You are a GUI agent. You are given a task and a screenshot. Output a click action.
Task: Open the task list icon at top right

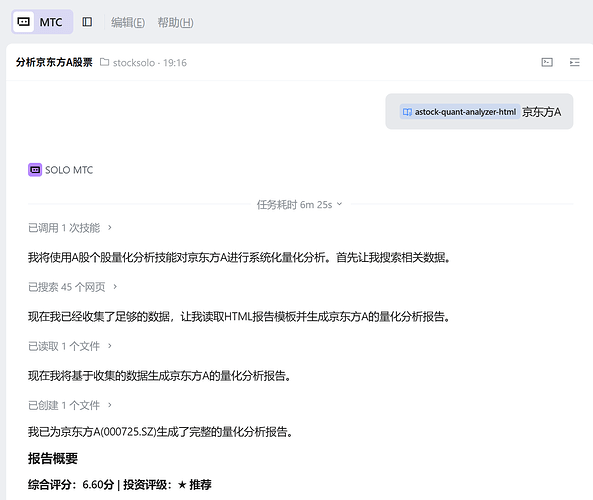tap(574, 62)
